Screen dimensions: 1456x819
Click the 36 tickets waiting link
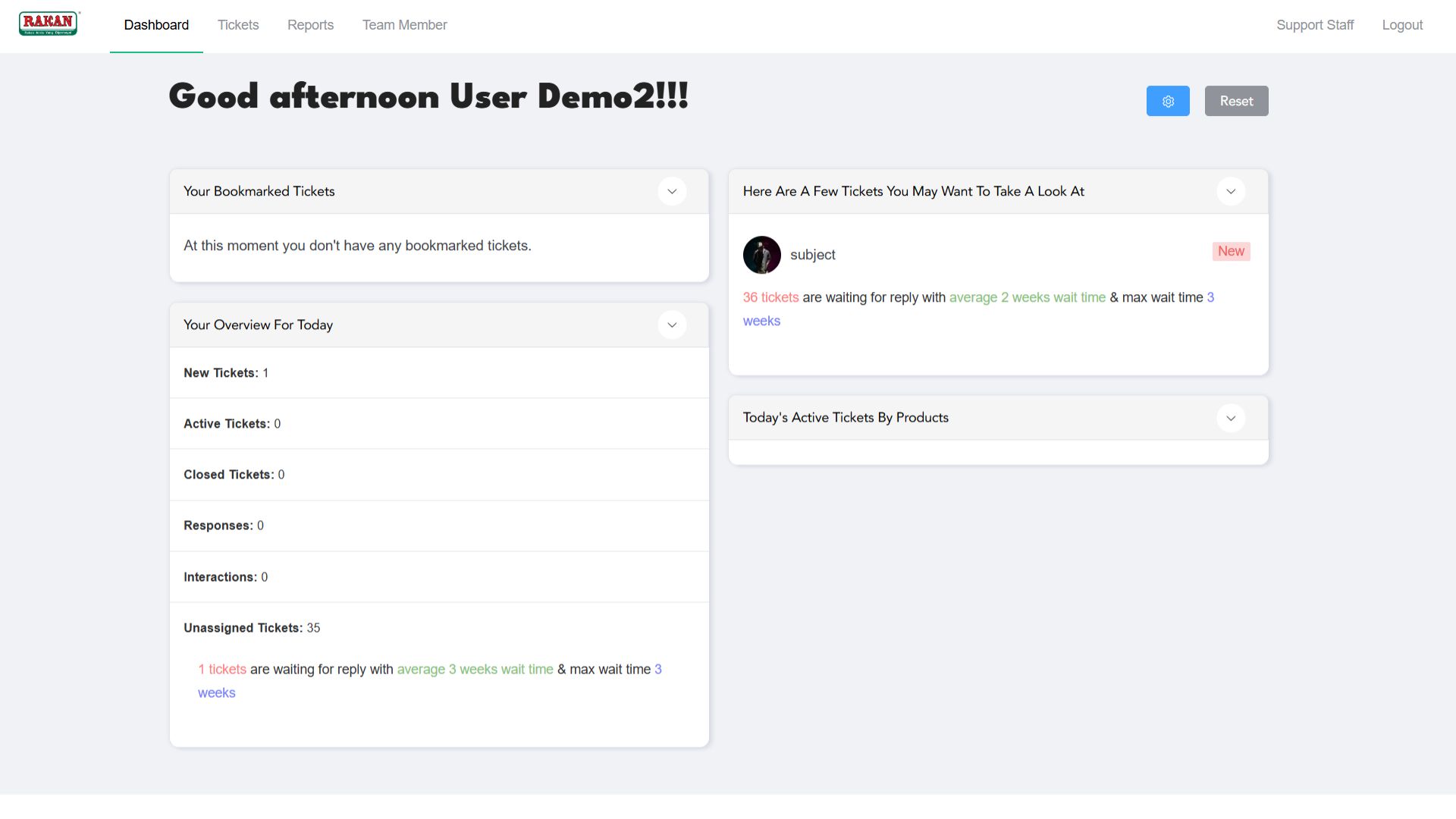(770, 297)
